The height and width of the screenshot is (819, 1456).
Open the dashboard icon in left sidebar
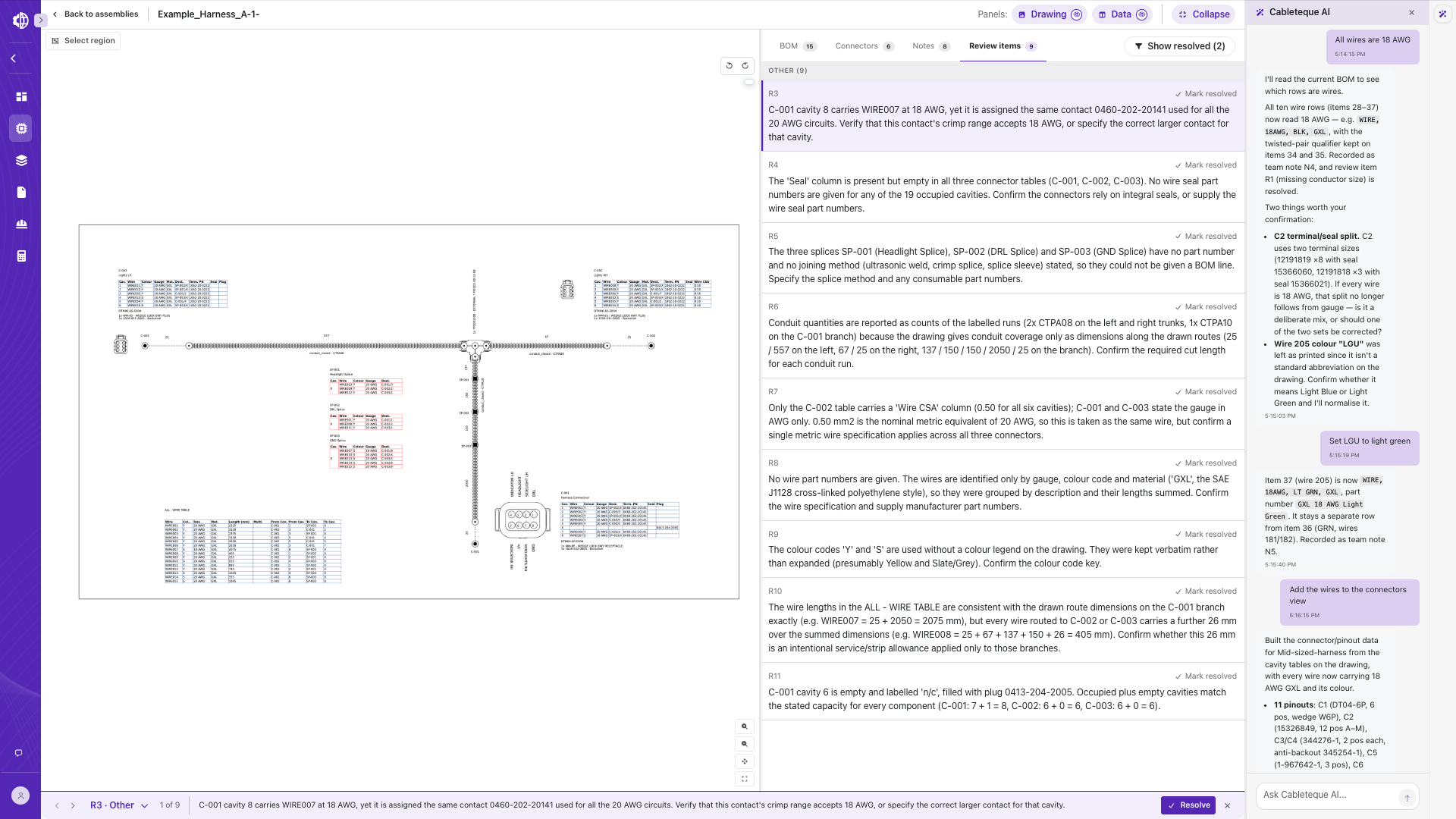21,97
